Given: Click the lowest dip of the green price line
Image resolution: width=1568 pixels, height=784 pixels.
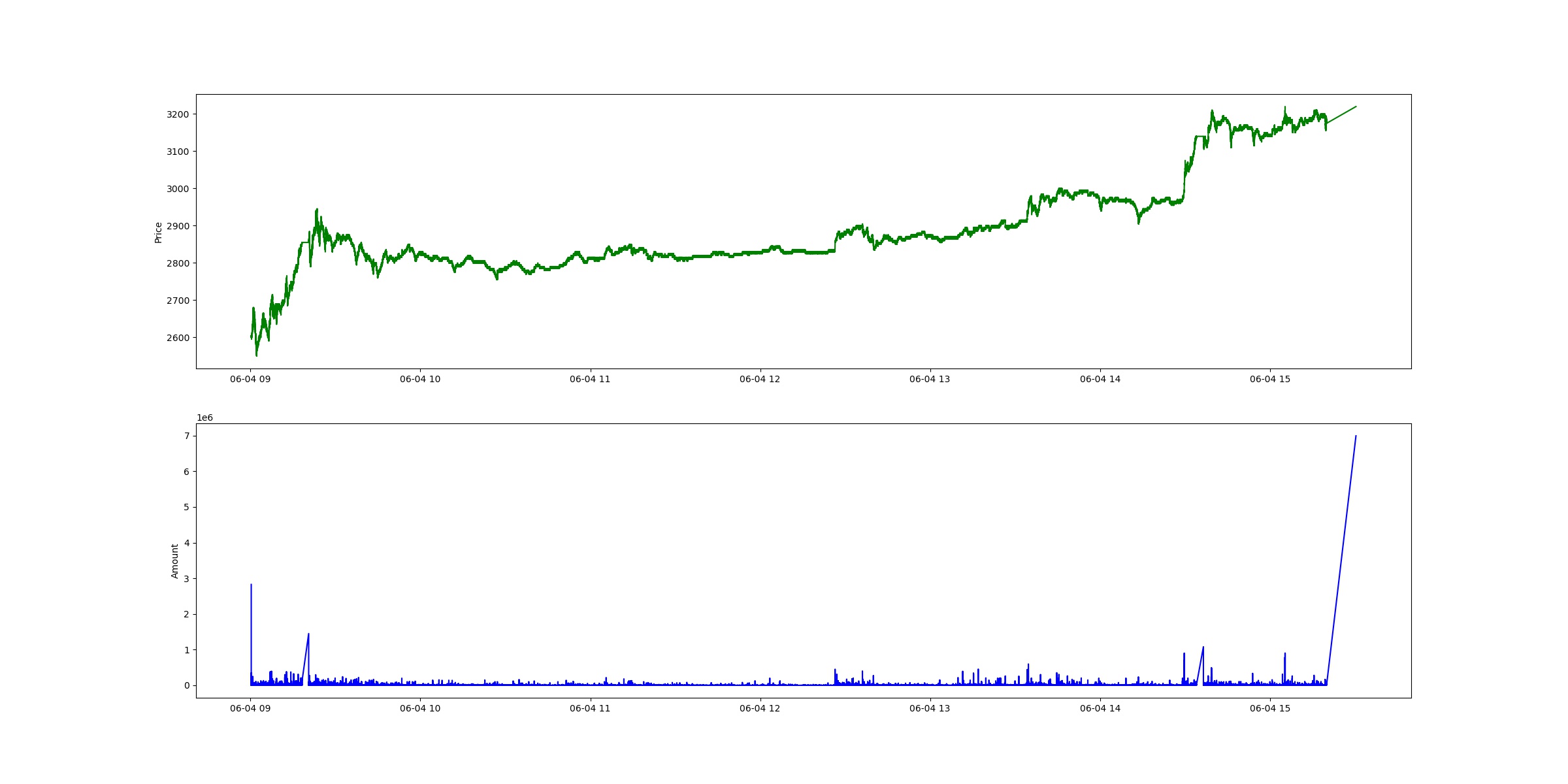Looking at the screenshot, I should pyautogui.click(x=256, y=355).
